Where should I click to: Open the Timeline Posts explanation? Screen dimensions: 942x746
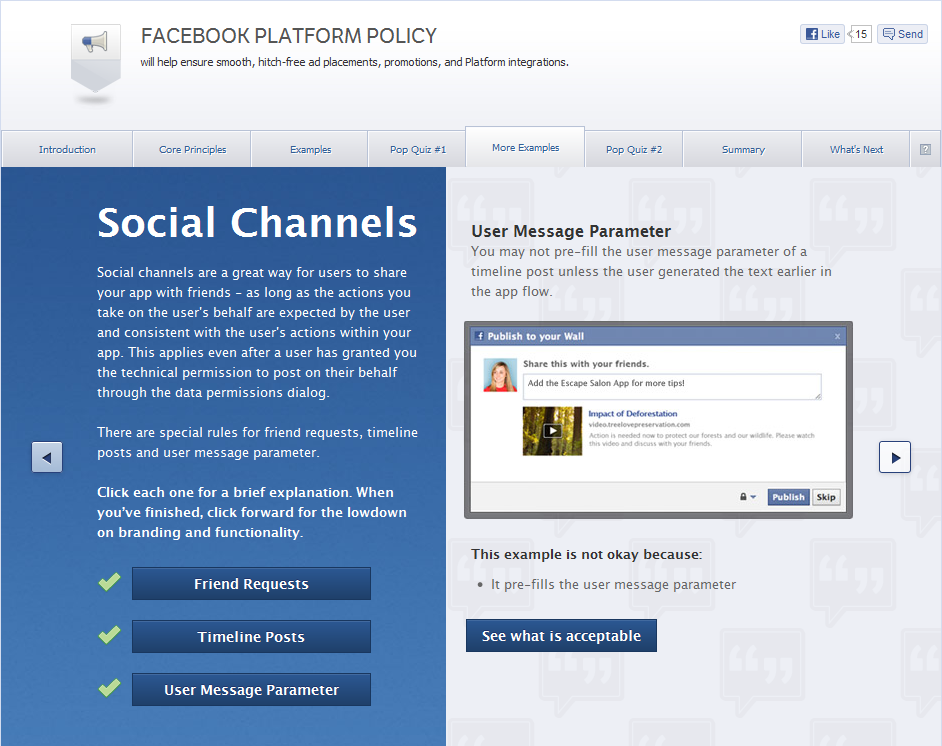251,637
